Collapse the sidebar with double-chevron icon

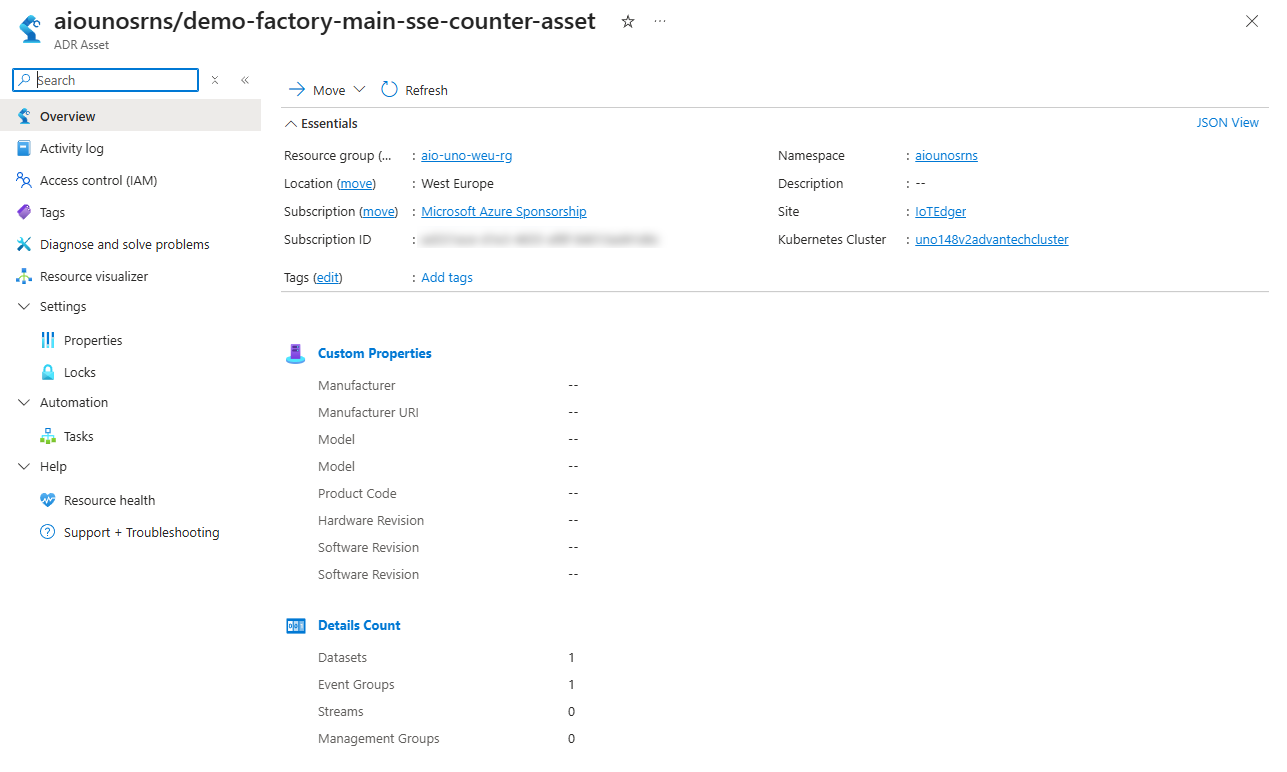[x=245, y=80]
